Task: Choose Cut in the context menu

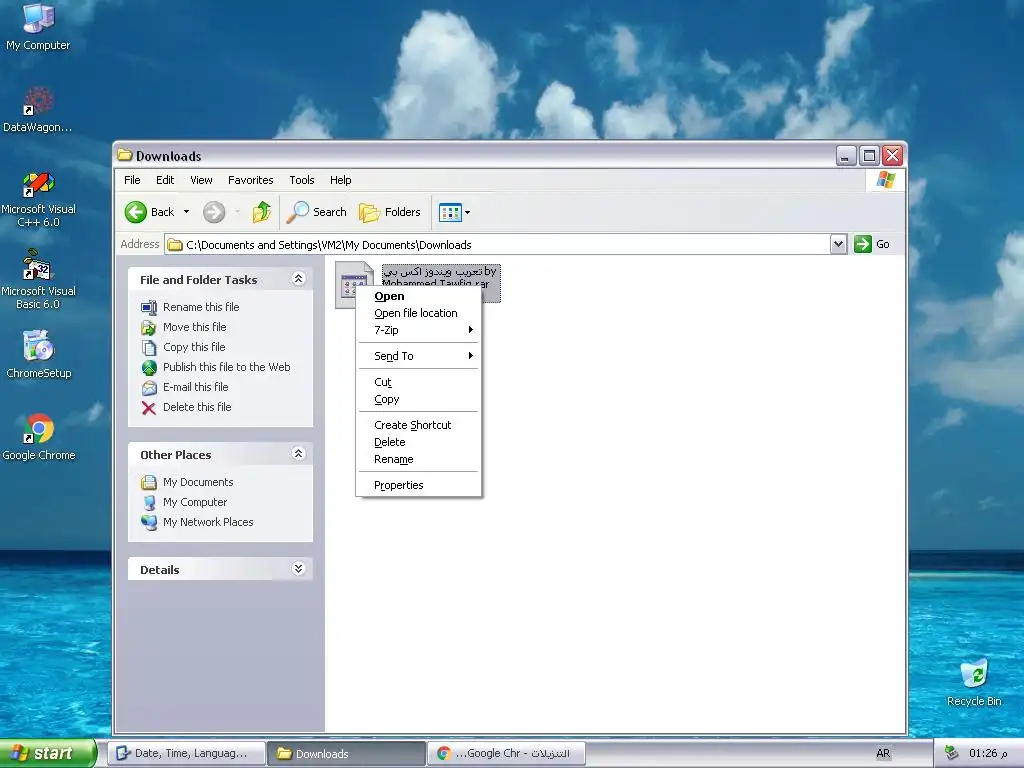Action: point(418,382)
